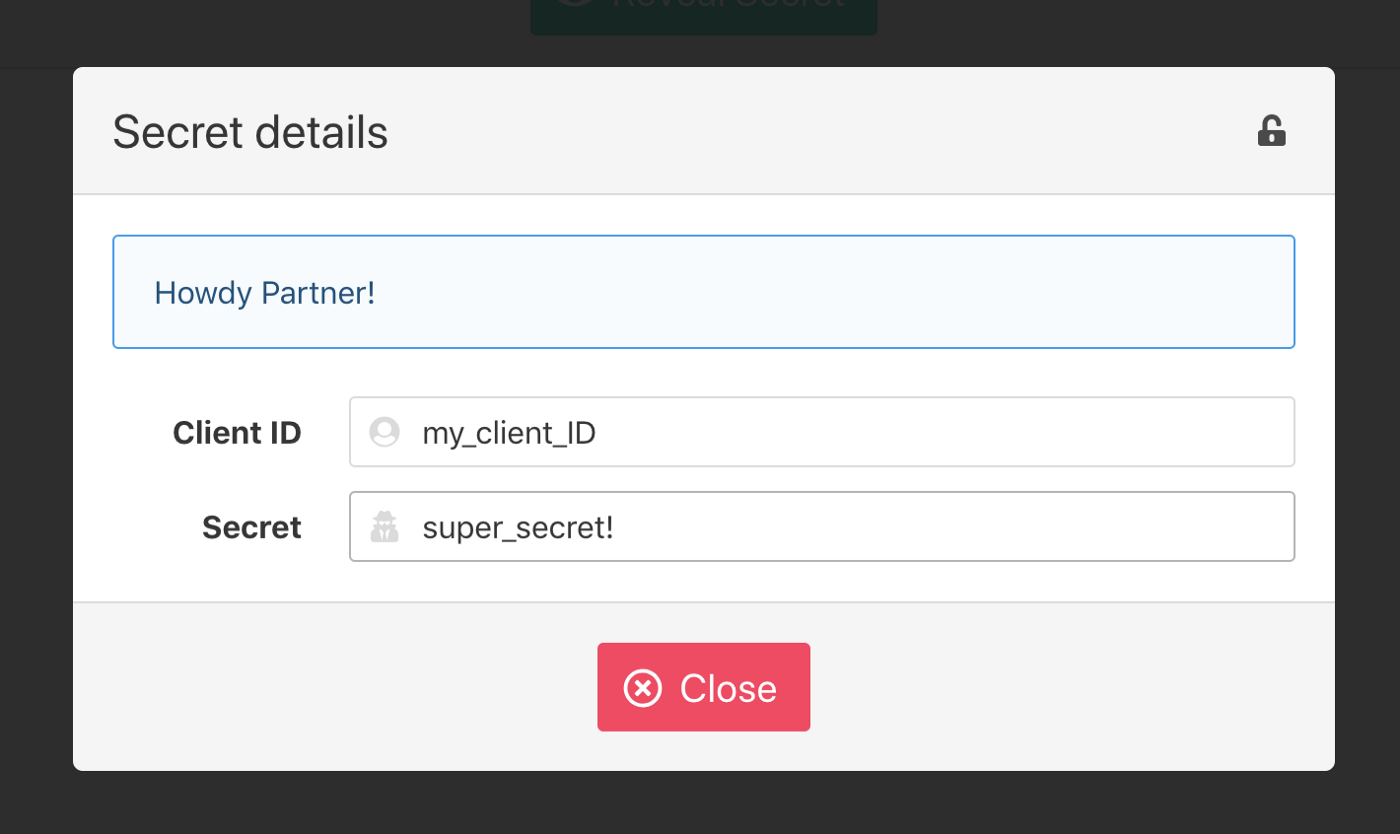Click the dark backdrop below the modal

coord(700,803)
